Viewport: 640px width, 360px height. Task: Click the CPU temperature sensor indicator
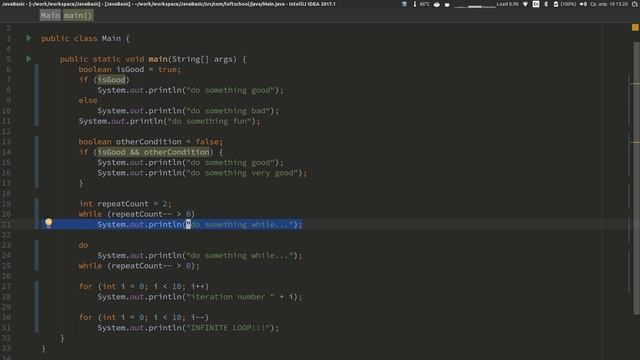point(422,4)
